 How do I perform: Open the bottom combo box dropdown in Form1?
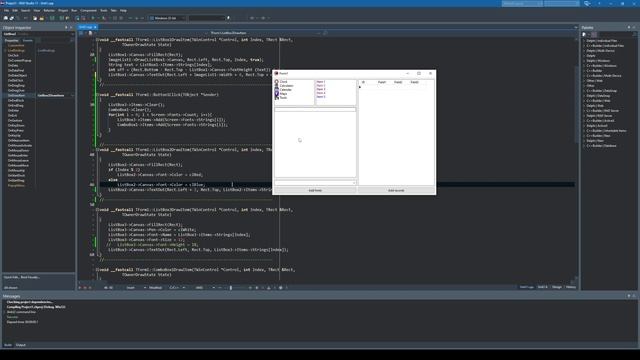(x=354, y=182)
